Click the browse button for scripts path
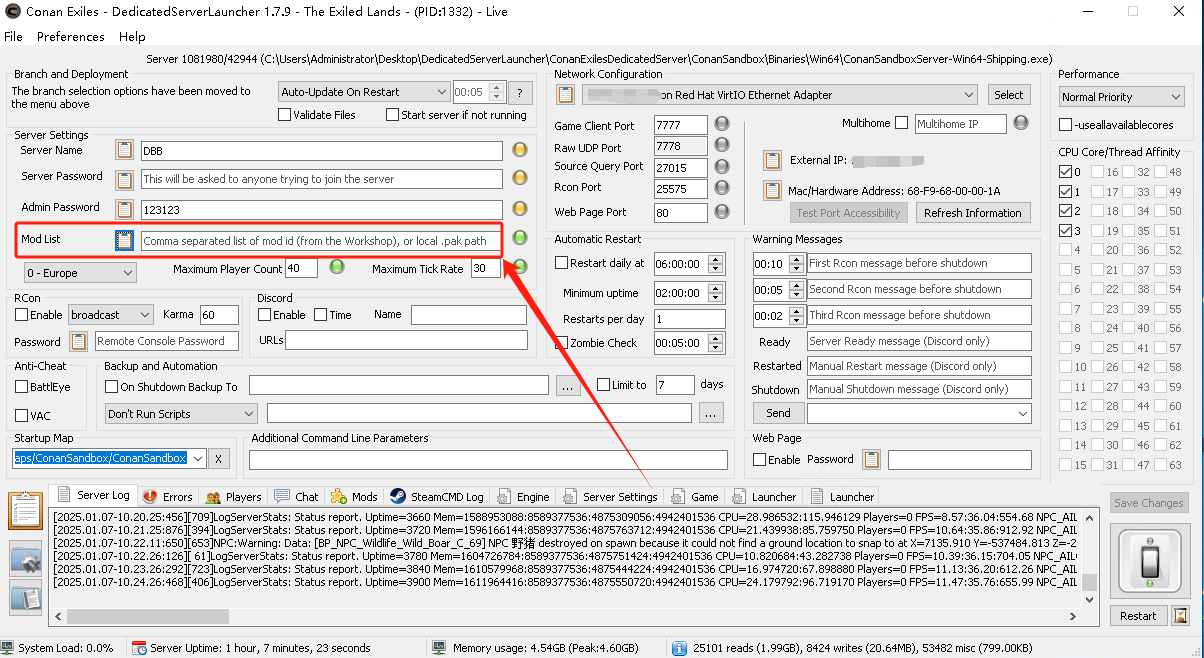The width and height of the screenshot is (1204, 658). tap(711, 414)
